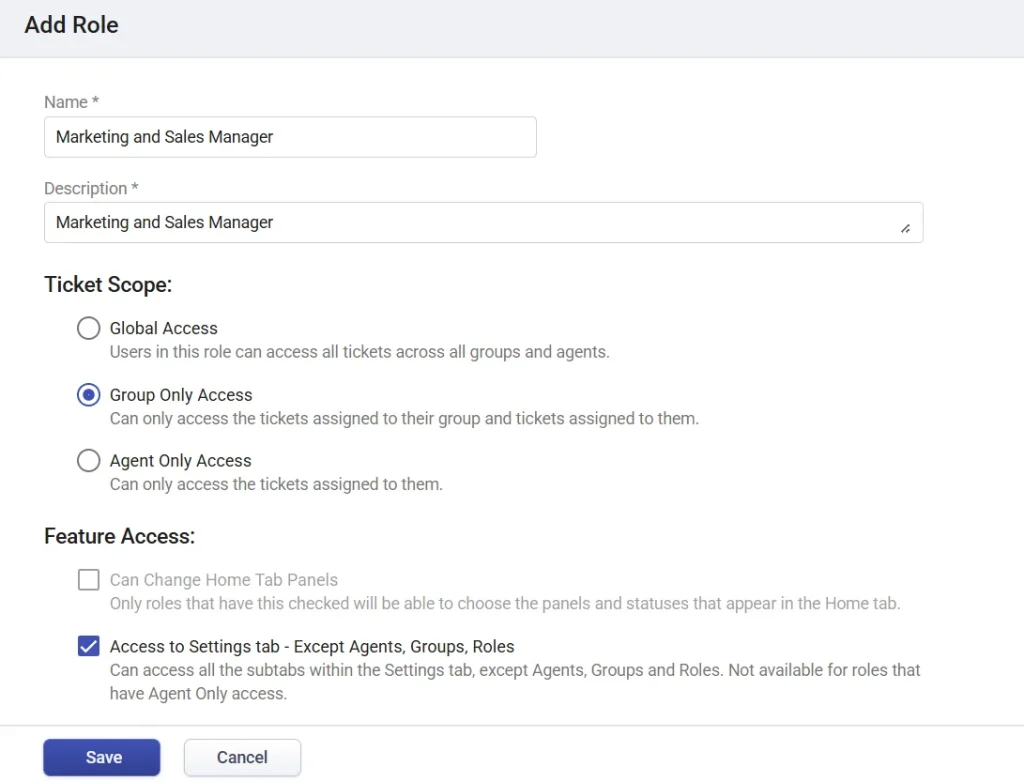This screenshot has width=1024, height=782.
Task: Click the 'Add Role' title
Action: click(x=72, y=25)
